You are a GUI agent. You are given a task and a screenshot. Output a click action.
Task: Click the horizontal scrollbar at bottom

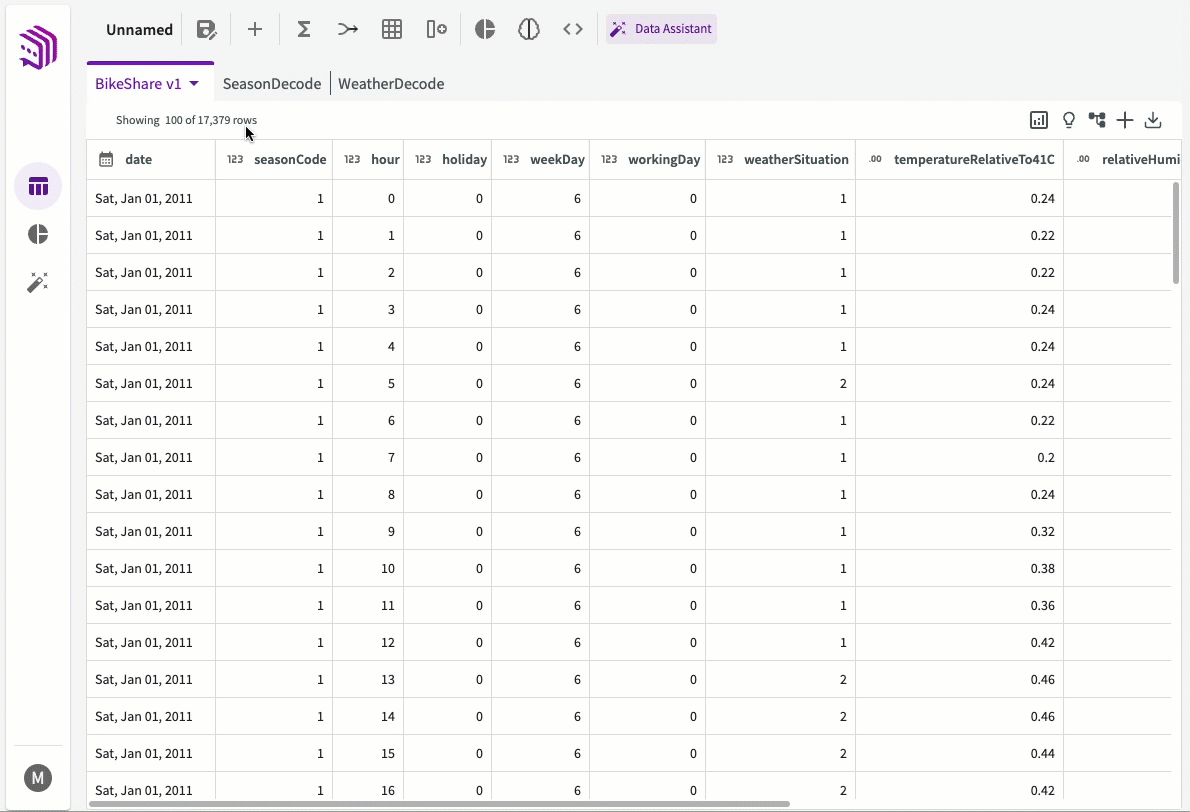coord(439,804)
